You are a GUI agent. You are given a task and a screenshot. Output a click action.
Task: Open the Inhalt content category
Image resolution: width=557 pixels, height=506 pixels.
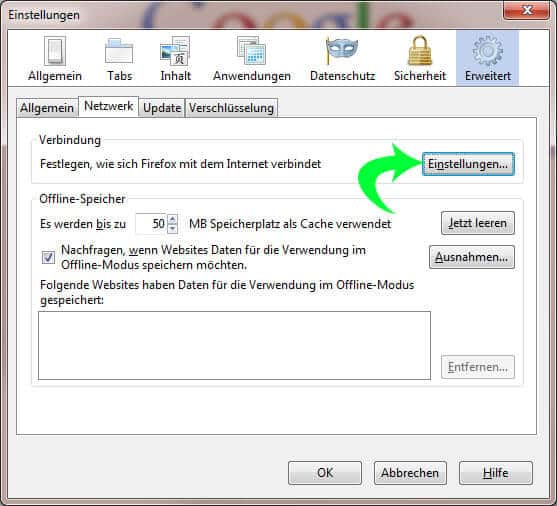[x=175, y=59]
